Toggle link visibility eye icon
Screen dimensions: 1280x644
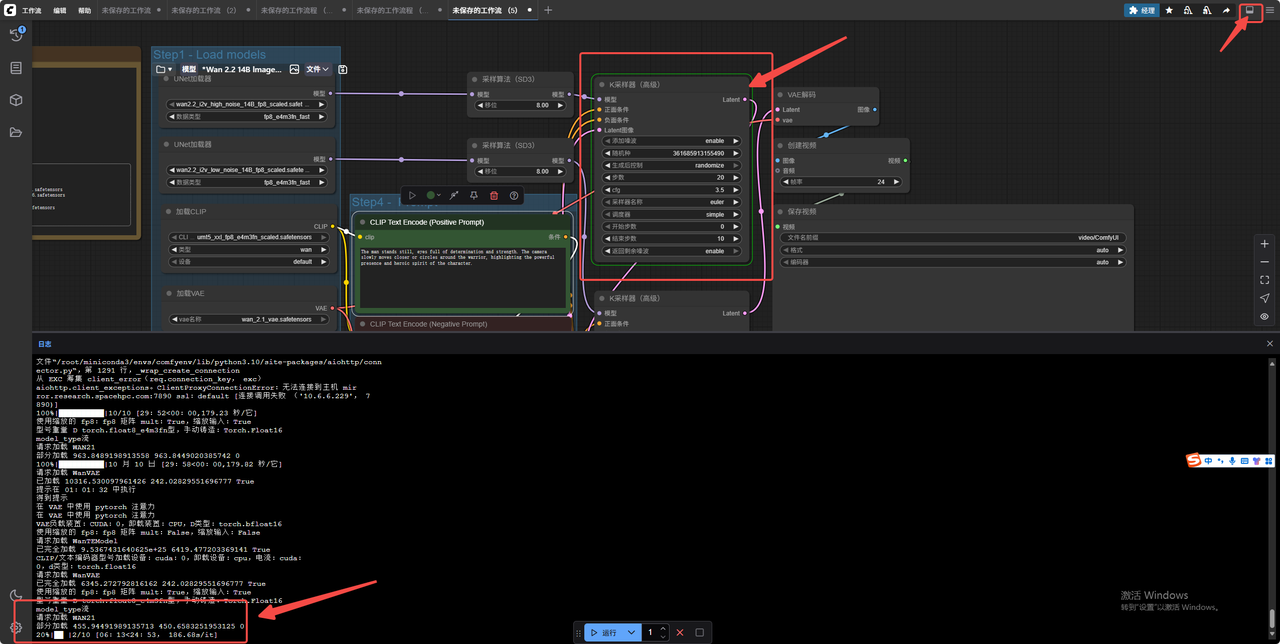click(x=1265, y=316)
